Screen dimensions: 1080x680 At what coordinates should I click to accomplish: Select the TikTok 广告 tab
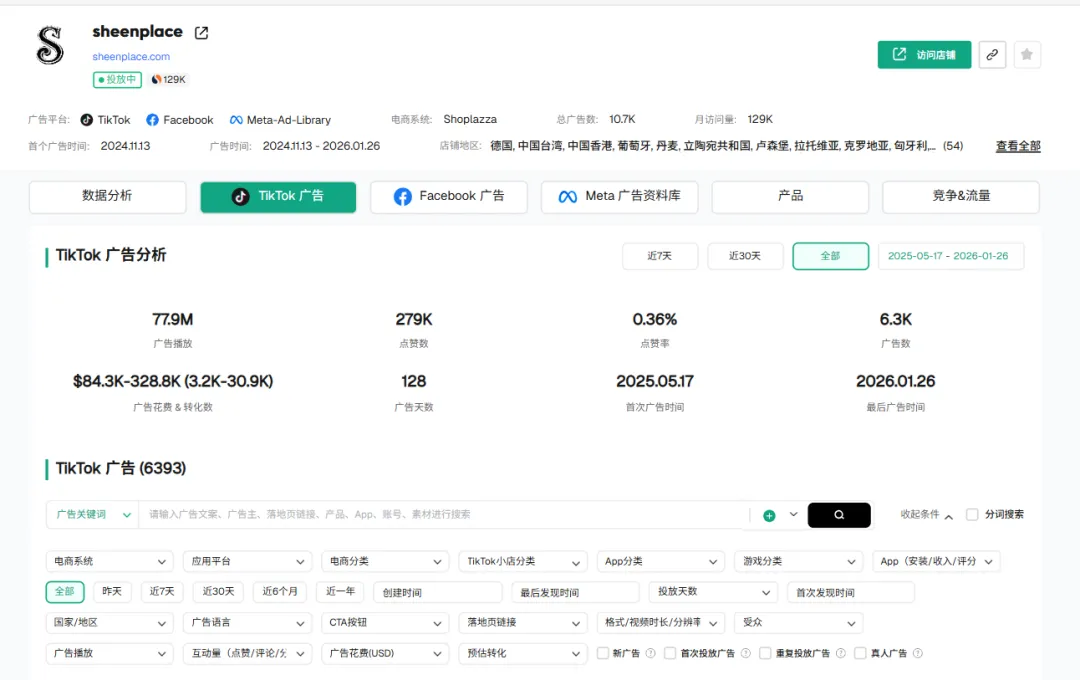278,196
